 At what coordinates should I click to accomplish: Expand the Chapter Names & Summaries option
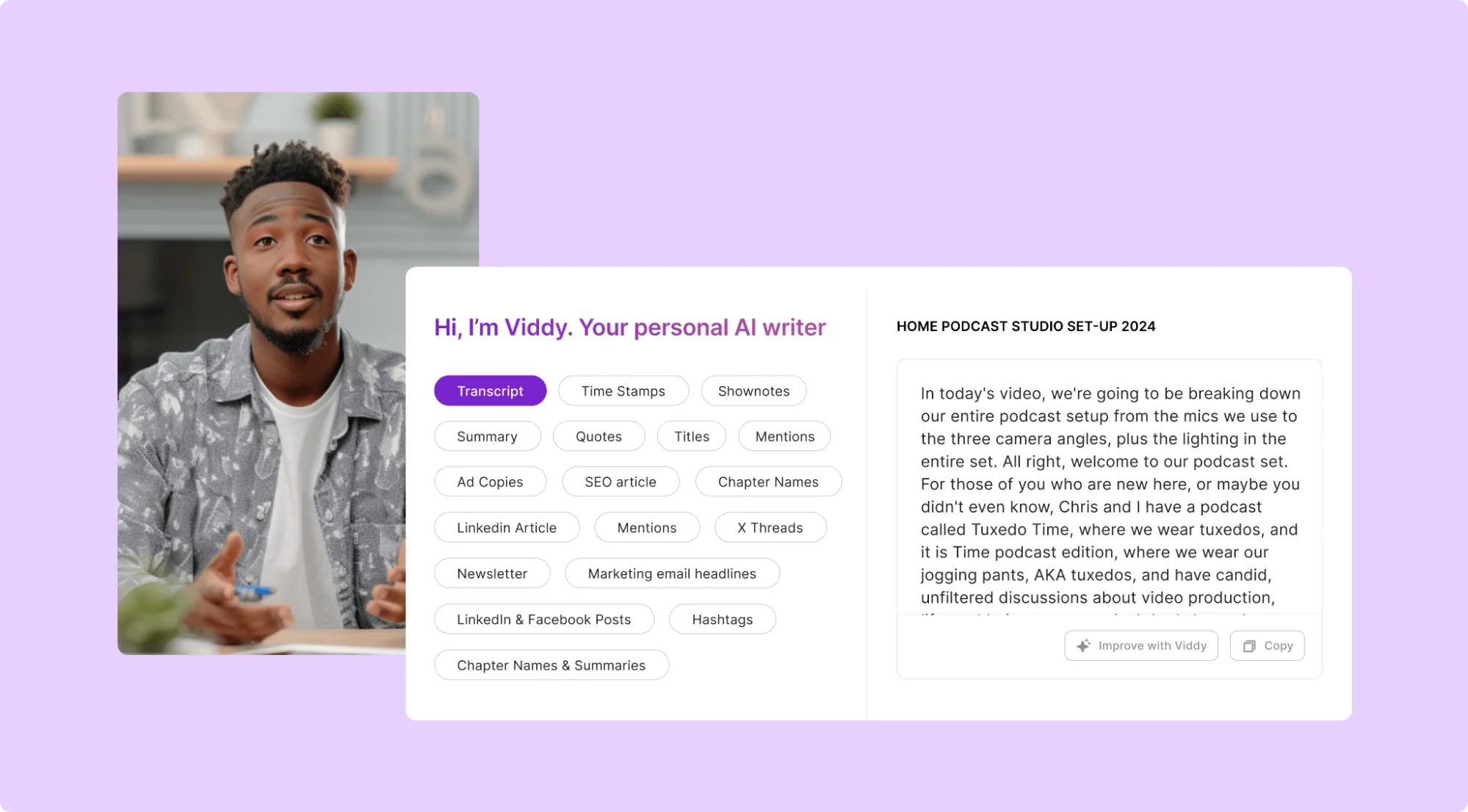tap(551, 665)
